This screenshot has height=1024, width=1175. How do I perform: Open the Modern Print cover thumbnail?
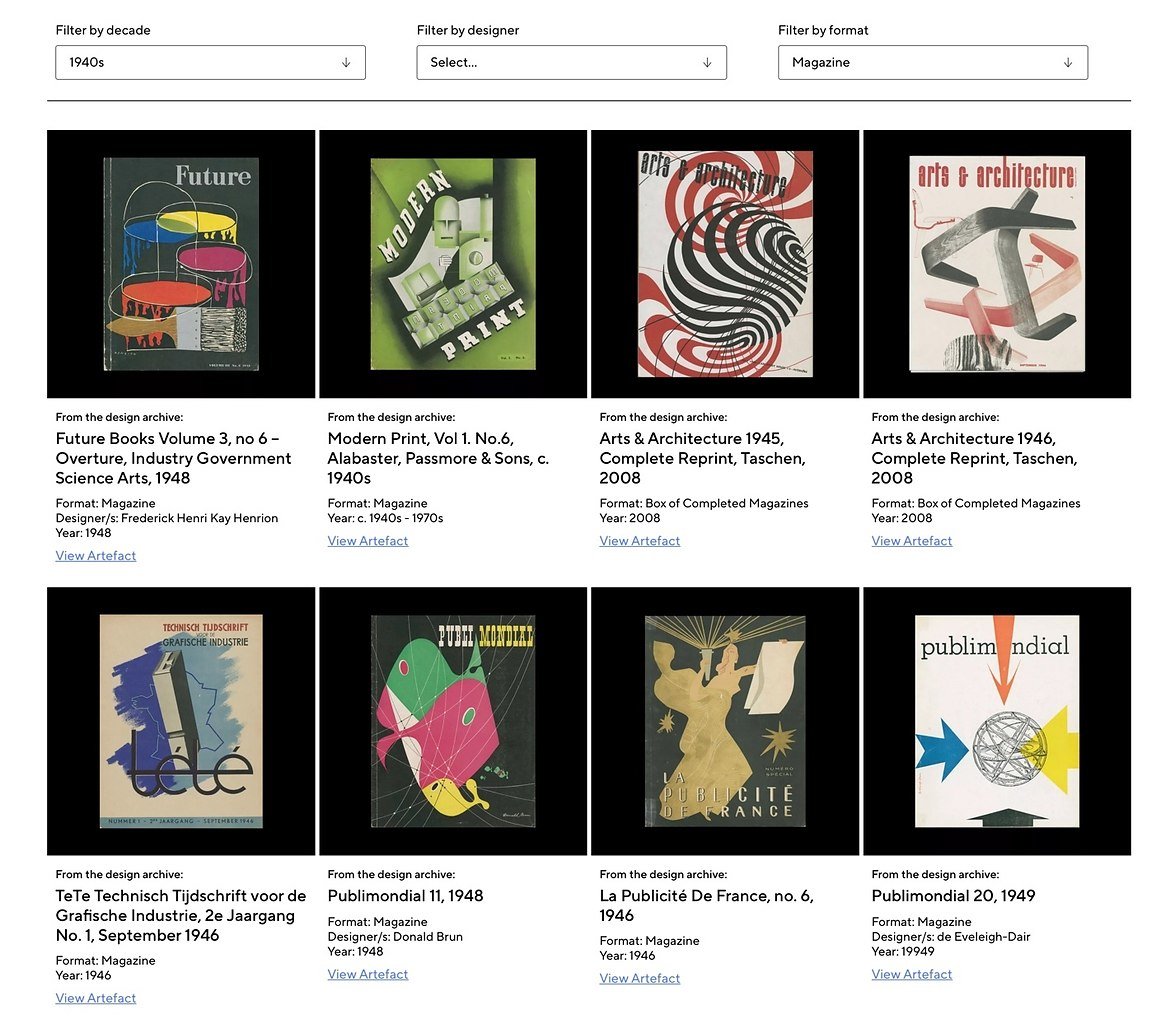click(x=453, y=264)
